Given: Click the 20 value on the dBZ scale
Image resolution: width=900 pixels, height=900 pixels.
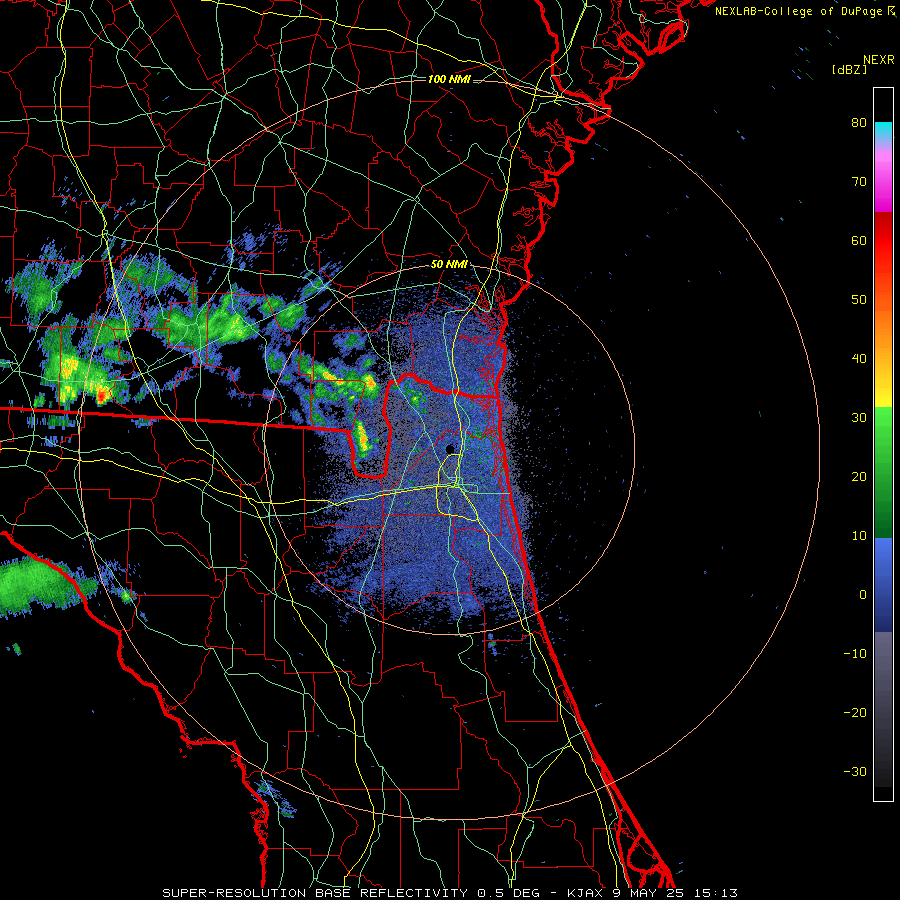Looking at the screenshot, I should point(859,476).
